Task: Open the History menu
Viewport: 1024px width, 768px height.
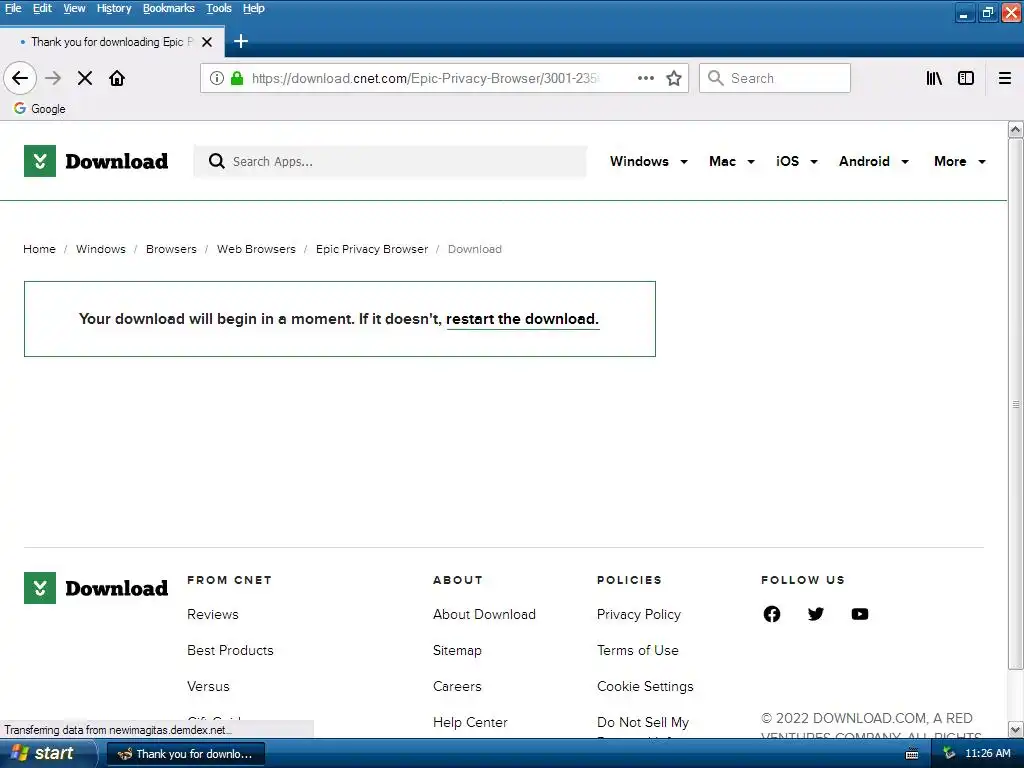Action: [114, 8]
